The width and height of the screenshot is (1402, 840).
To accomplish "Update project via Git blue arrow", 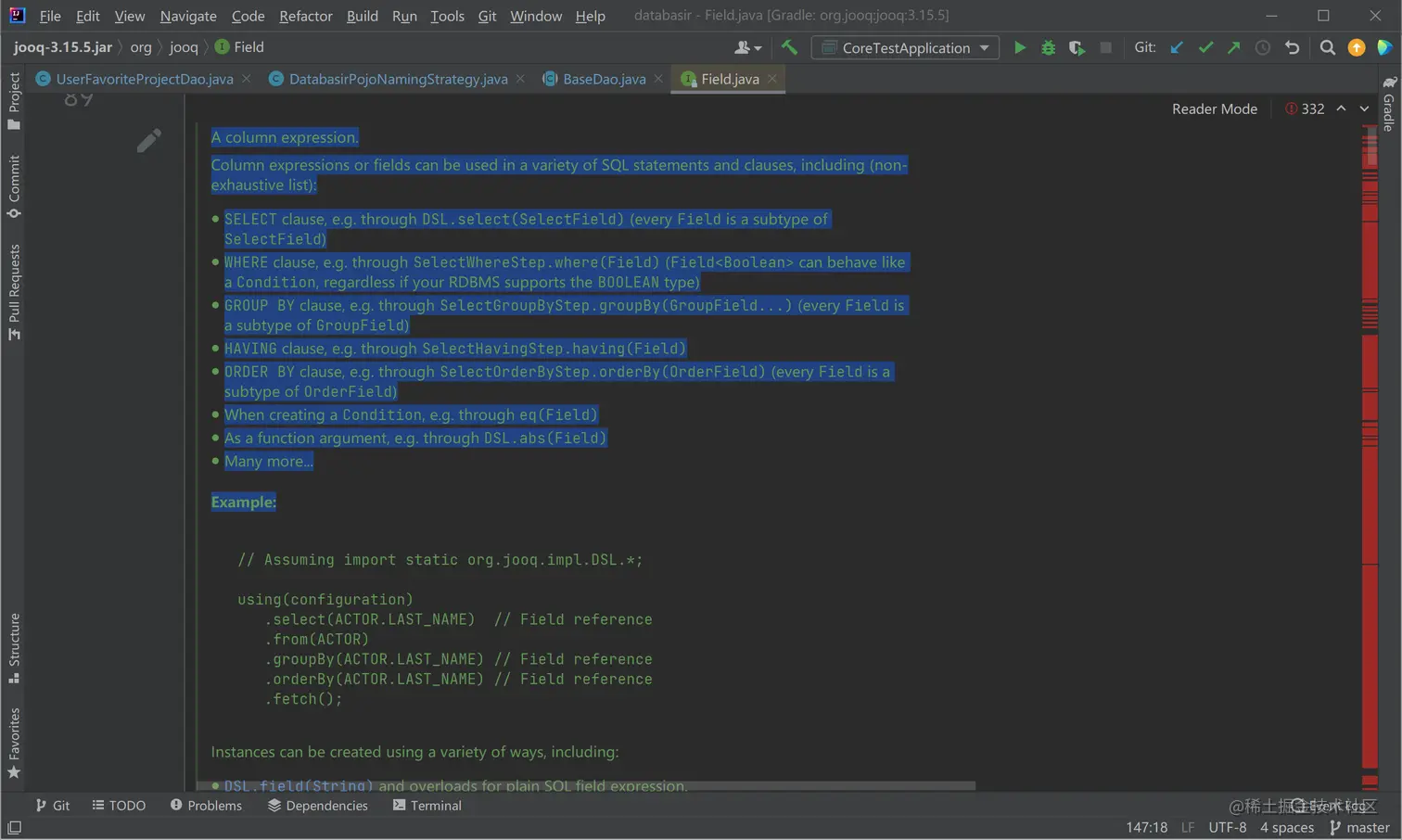I will tap(1177, 47).
